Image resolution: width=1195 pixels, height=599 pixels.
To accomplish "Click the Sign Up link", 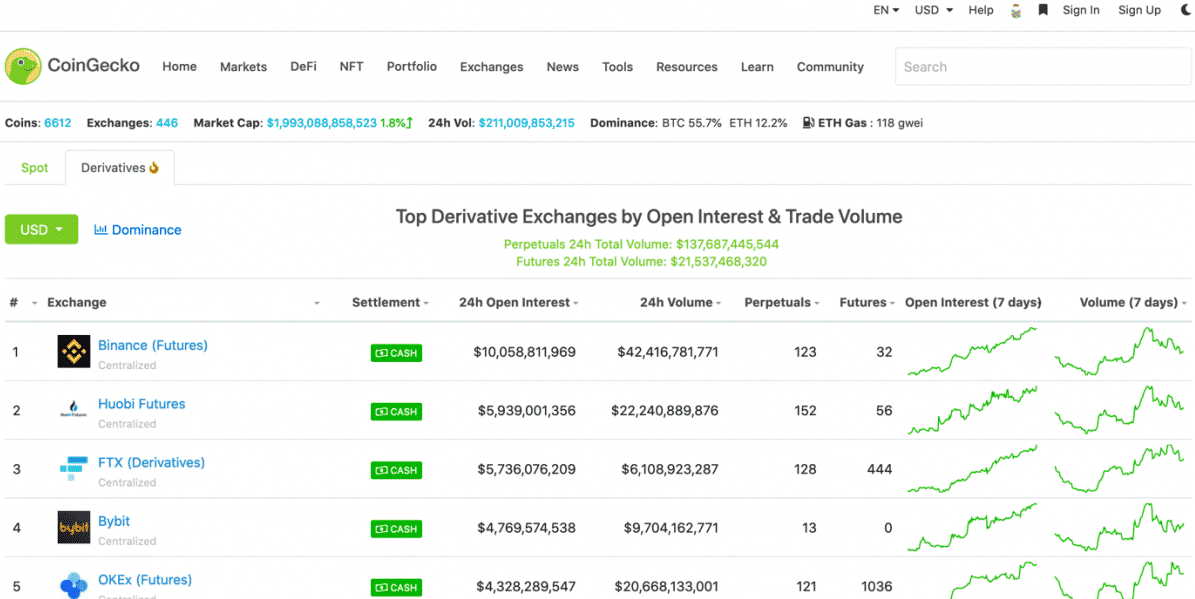I will point(1139,10).
